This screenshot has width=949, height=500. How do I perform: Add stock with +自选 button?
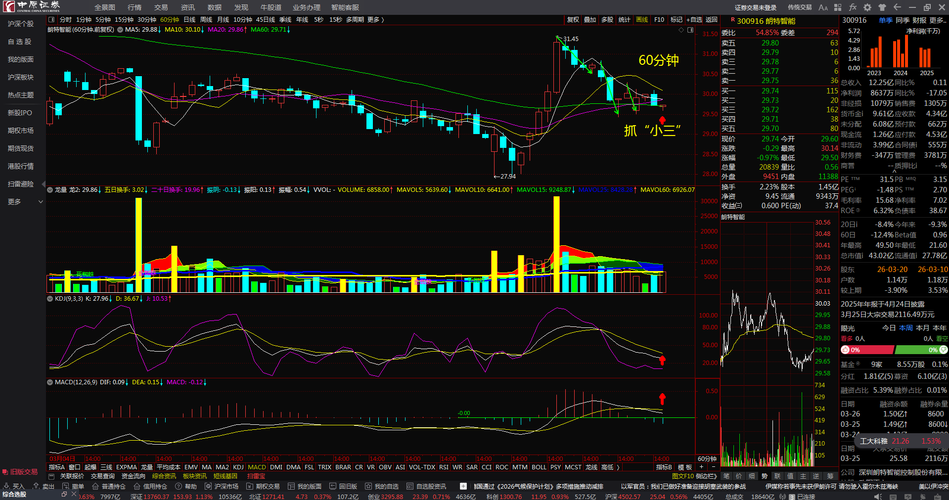(x=695, y=20)
